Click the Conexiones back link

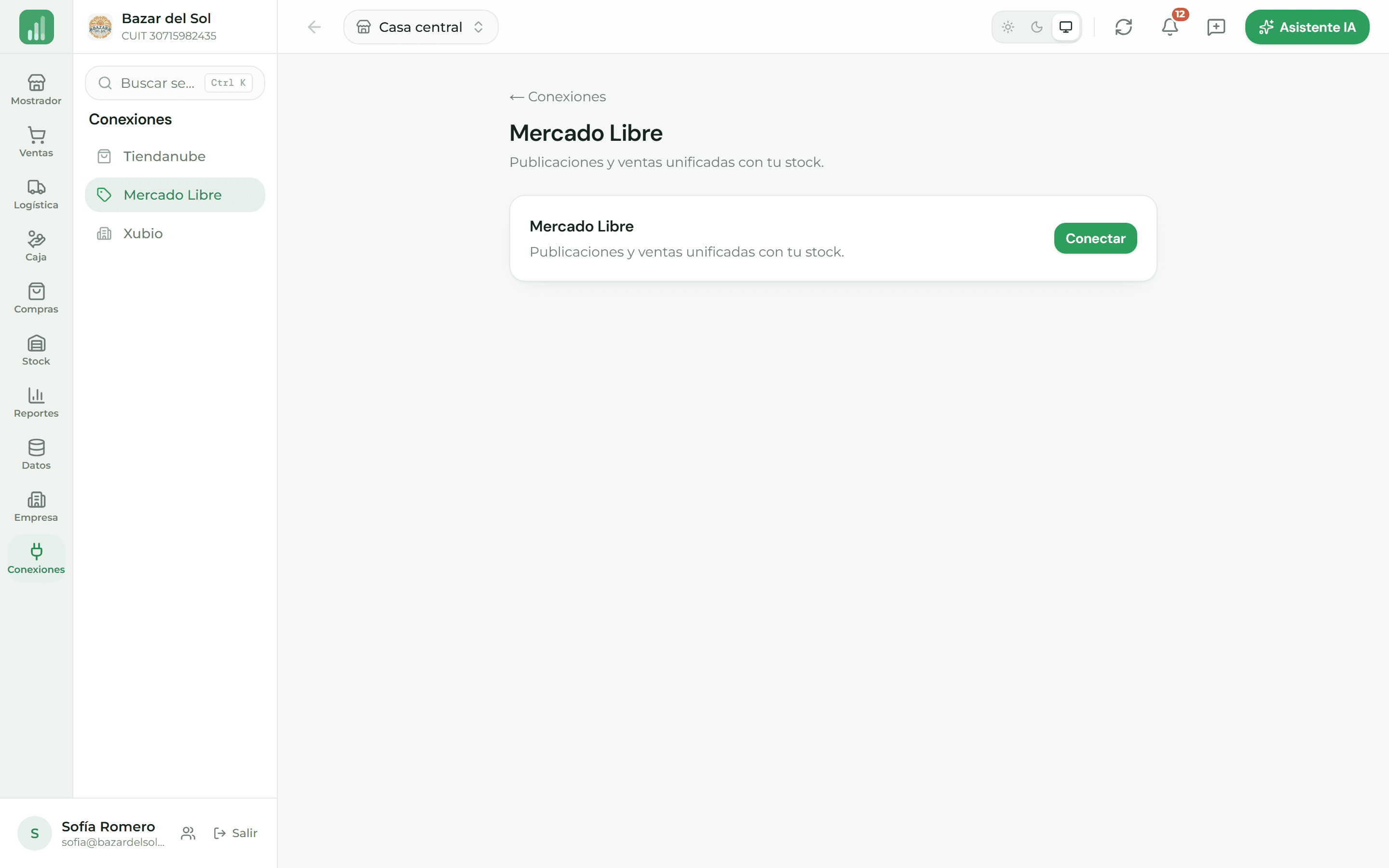(x=558, y=96)
